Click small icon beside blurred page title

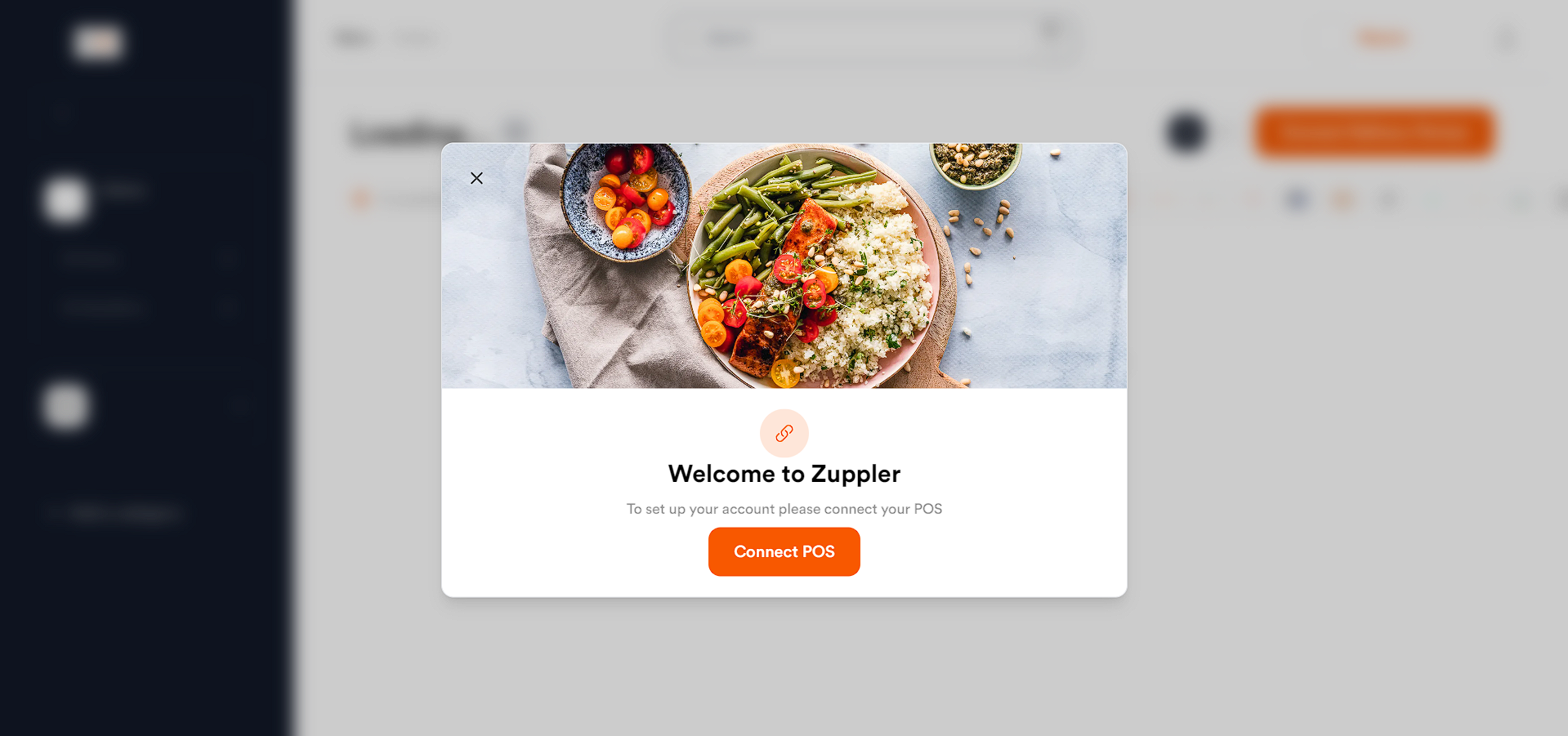(x=515, y=130)
